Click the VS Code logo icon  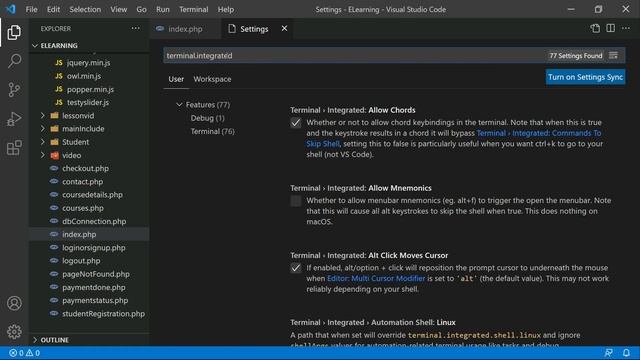(x=11, y=9)
